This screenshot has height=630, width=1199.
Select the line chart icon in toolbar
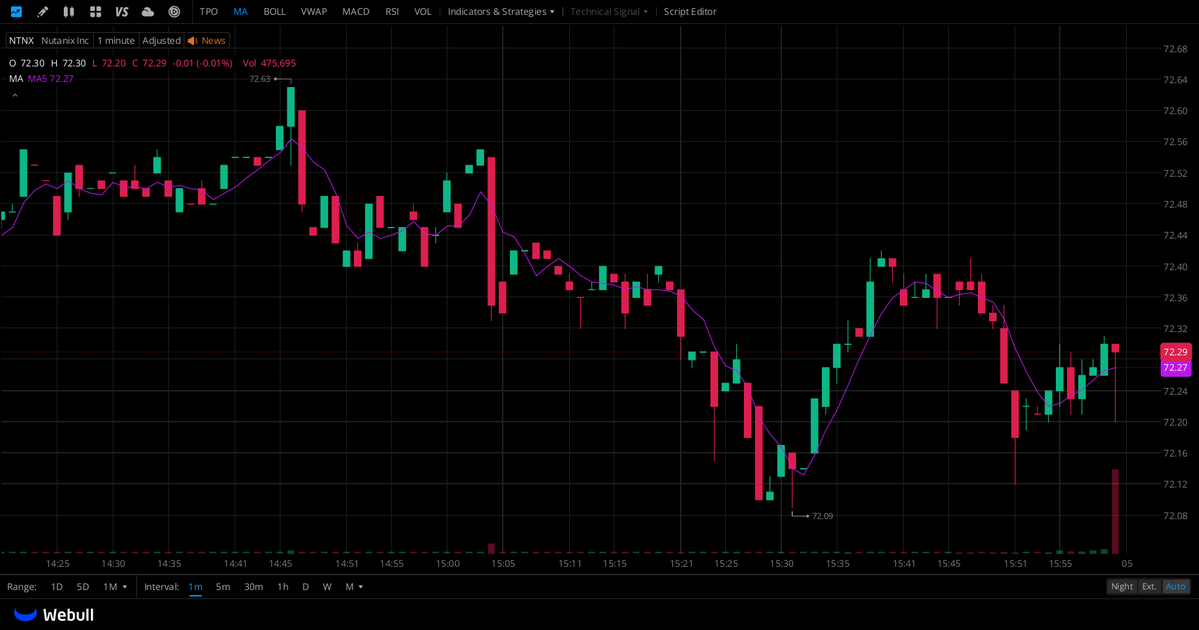pyautogui.click(x=16, y=11)
